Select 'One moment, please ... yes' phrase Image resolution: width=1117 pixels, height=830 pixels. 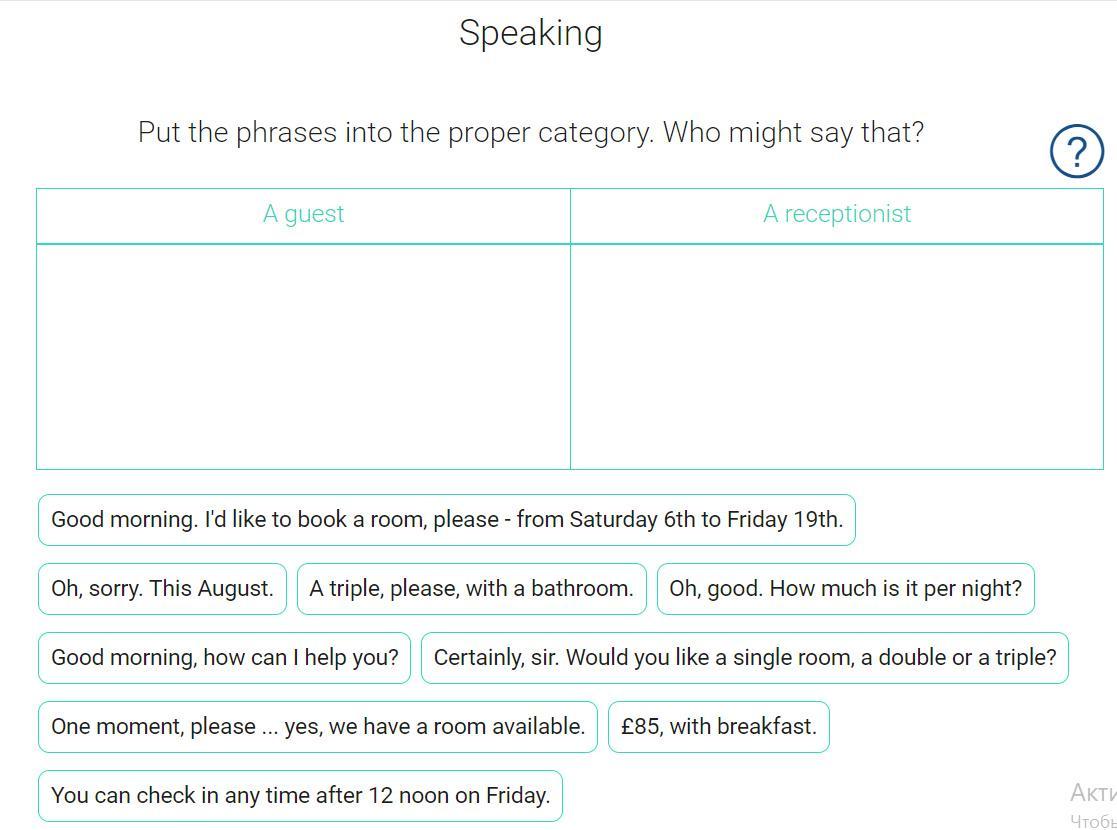[x=317, y=727]
